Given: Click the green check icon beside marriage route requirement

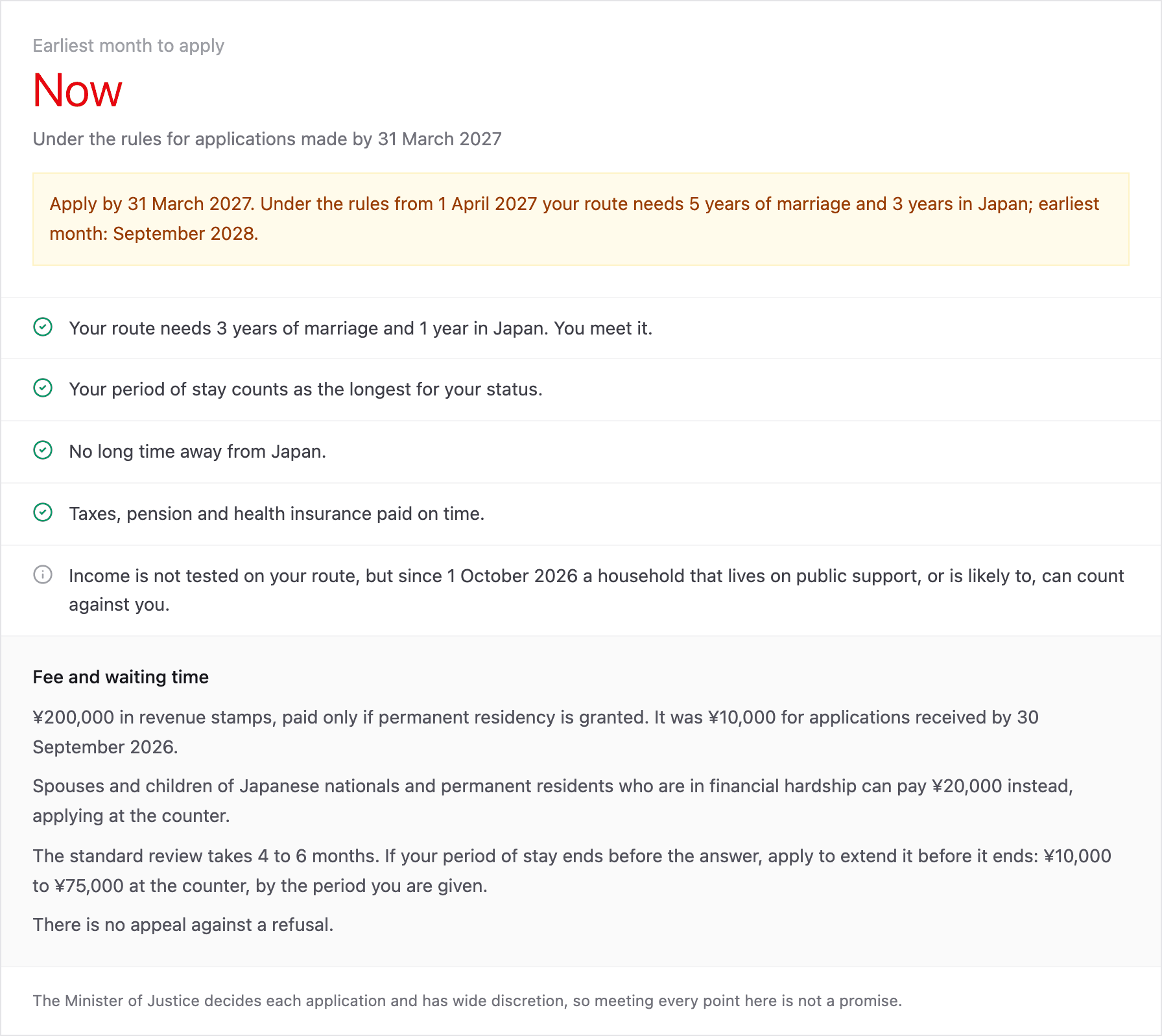Looking at the screenshot, I should [x=43, y=327].
